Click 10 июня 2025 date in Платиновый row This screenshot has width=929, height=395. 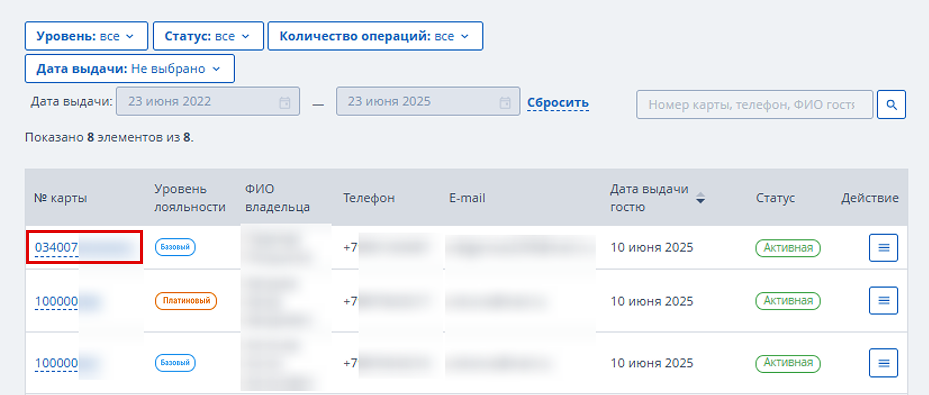coord(652,301)
